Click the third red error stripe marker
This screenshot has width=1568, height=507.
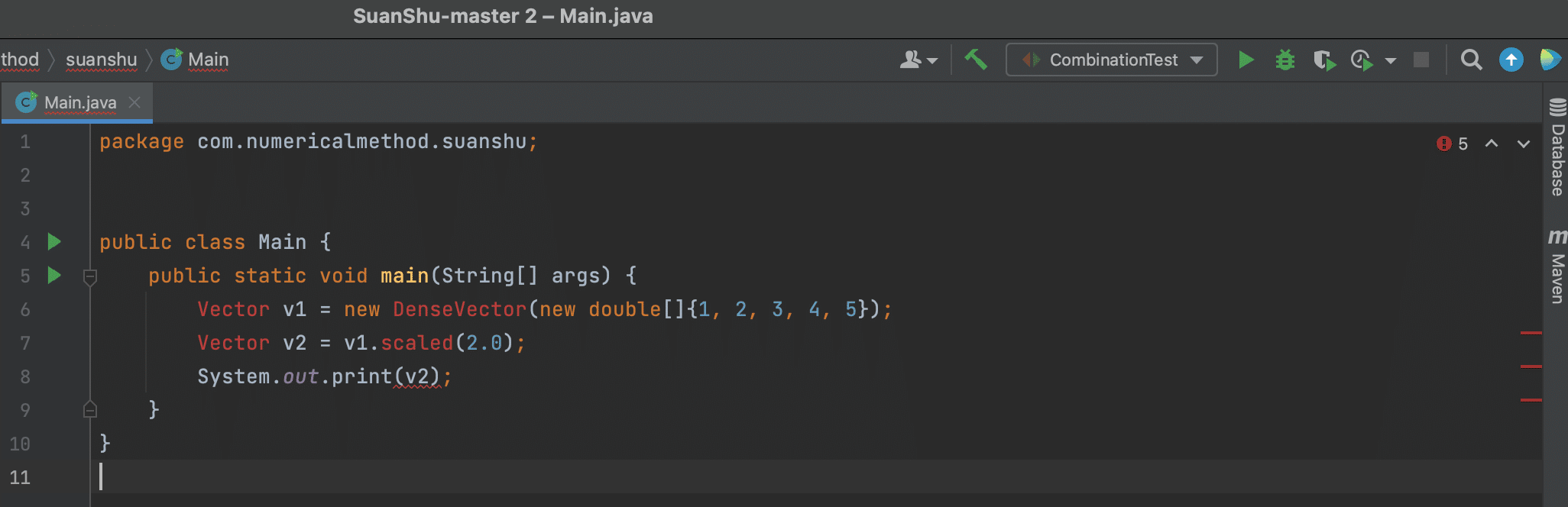(1531, 400)
